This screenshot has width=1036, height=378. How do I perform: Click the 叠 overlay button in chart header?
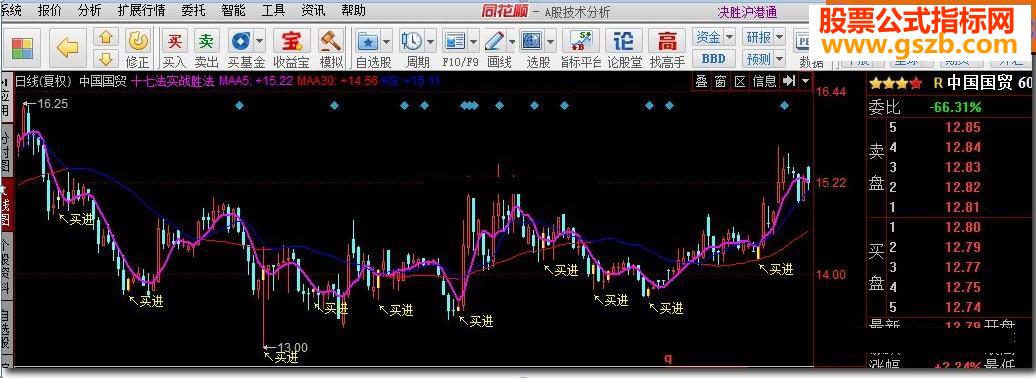click(x=702, y=81)
